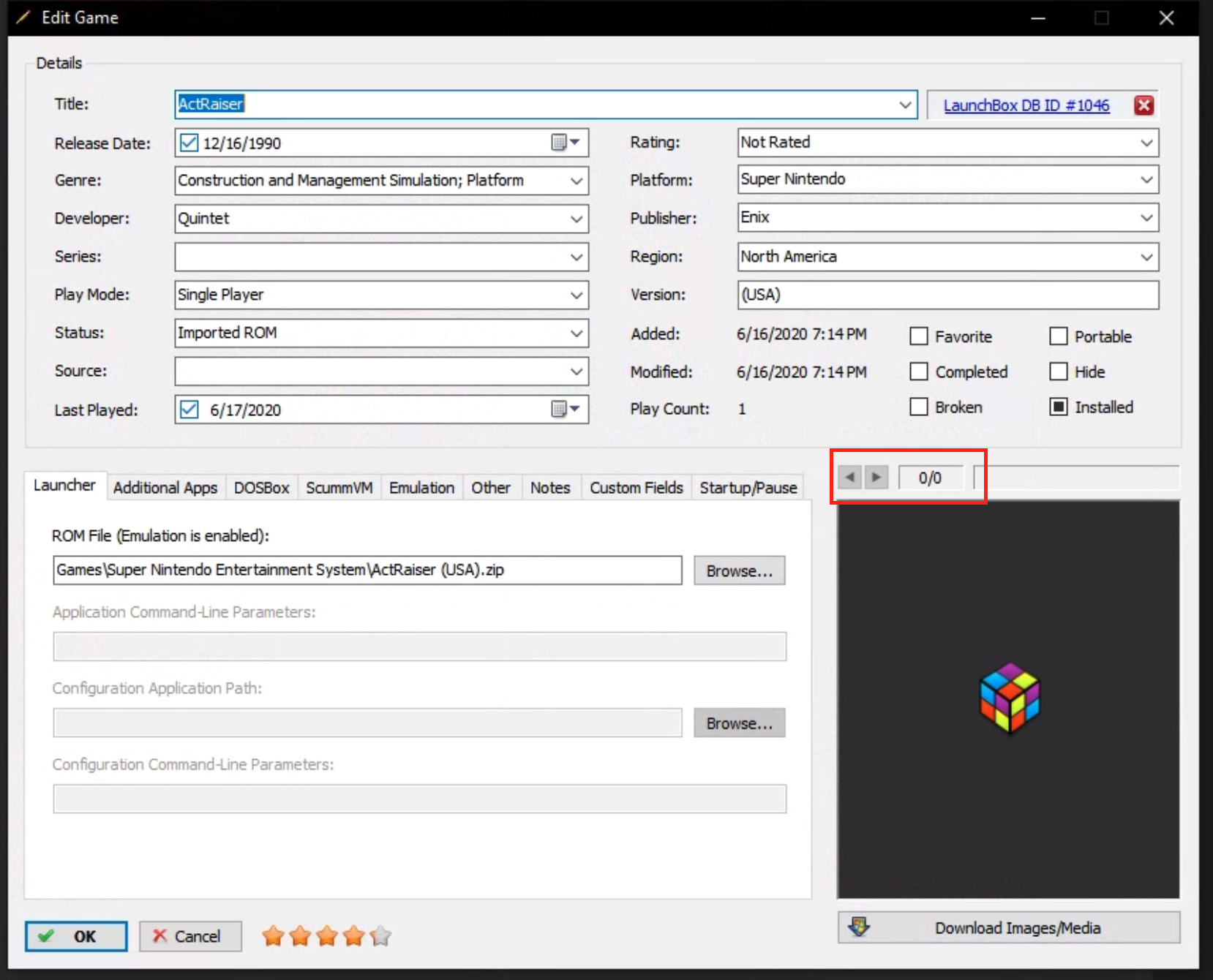The image size is (1213, 980).
Task: Set rating to the first star
Action: [274, 935]
